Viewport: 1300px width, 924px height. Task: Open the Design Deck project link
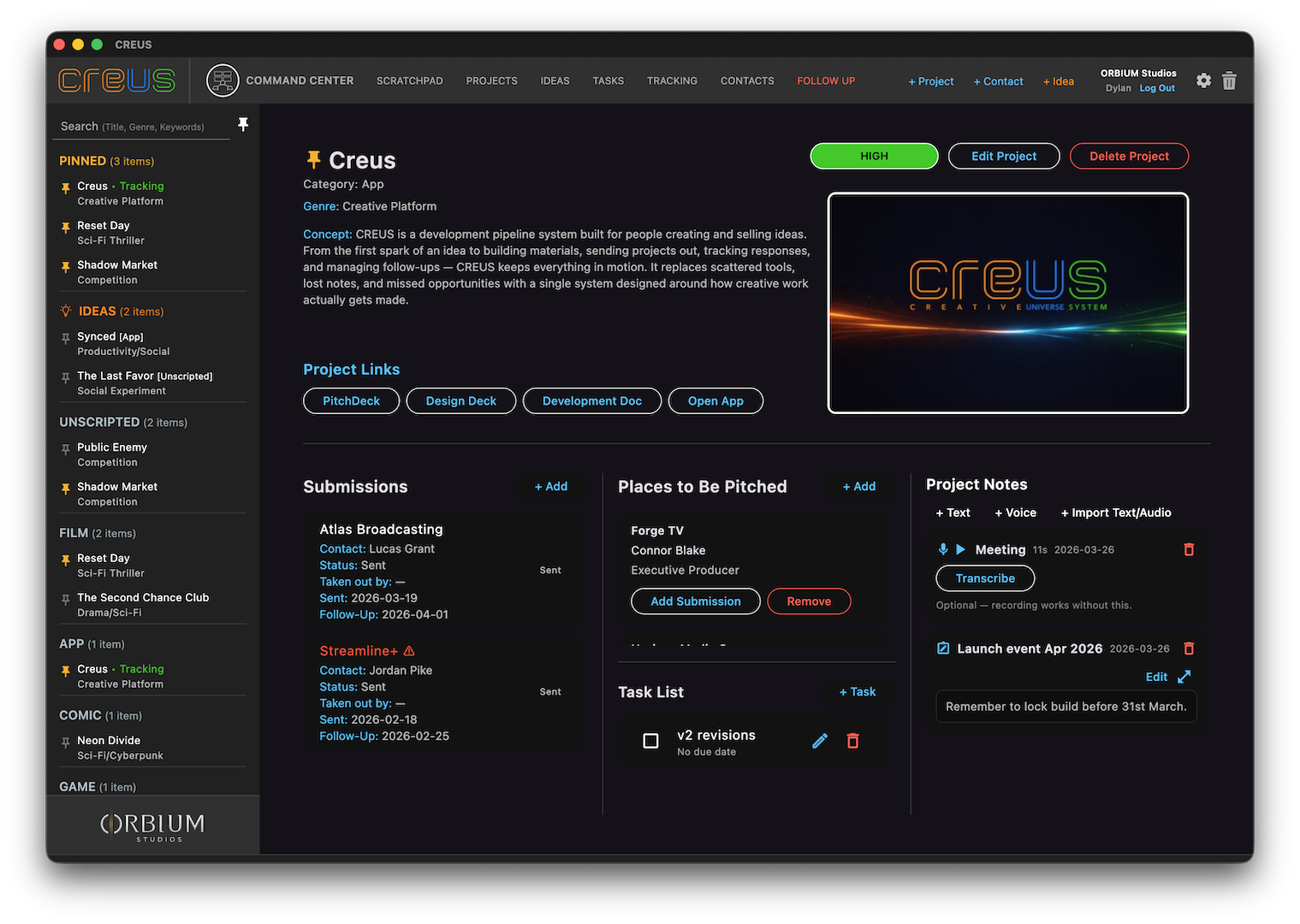pyautogui.click(x=460, y=400)
